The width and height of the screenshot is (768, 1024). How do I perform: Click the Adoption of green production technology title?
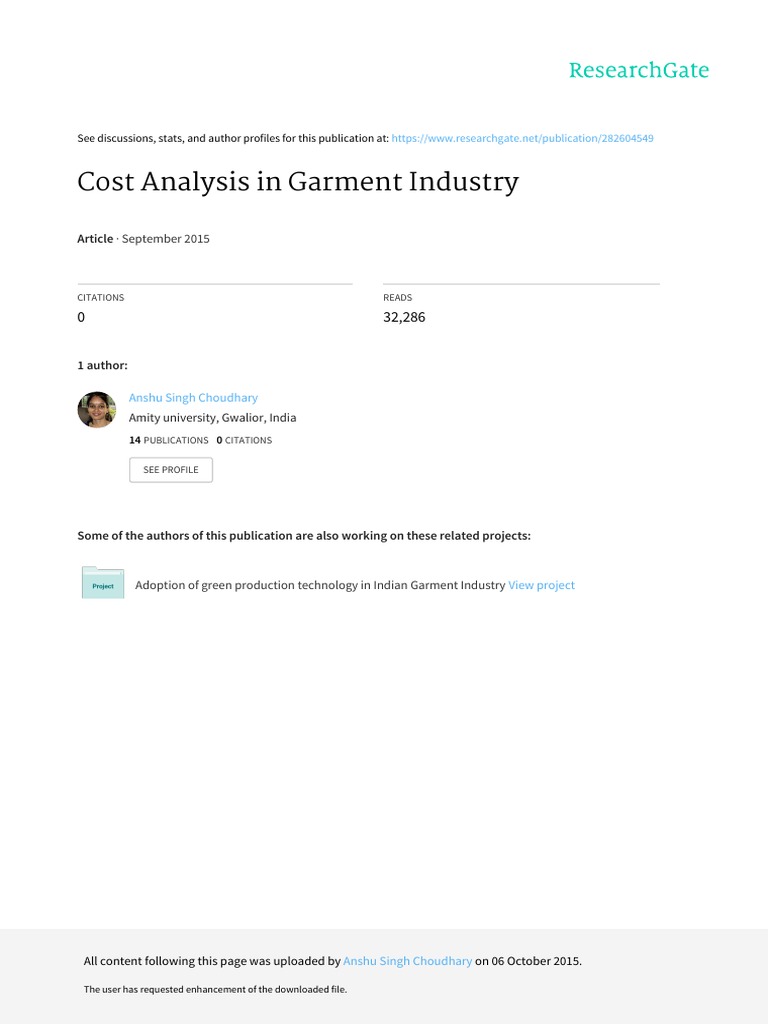[x=320, y=585]
